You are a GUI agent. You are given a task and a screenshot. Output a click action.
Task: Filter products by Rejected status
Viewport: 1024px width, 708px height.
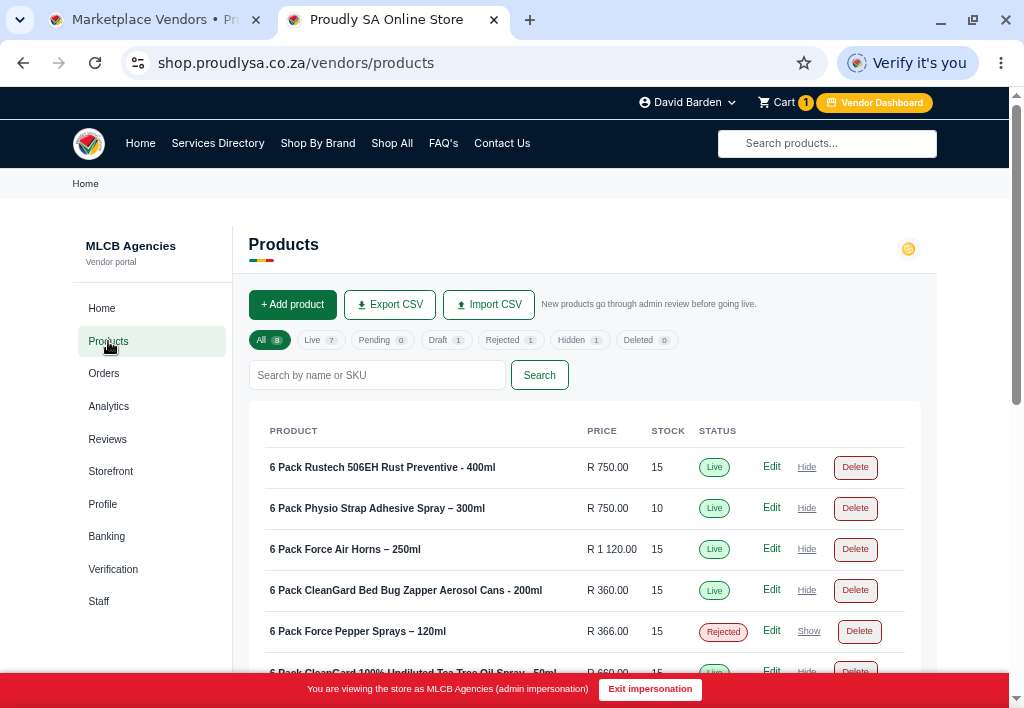[511, 340]
